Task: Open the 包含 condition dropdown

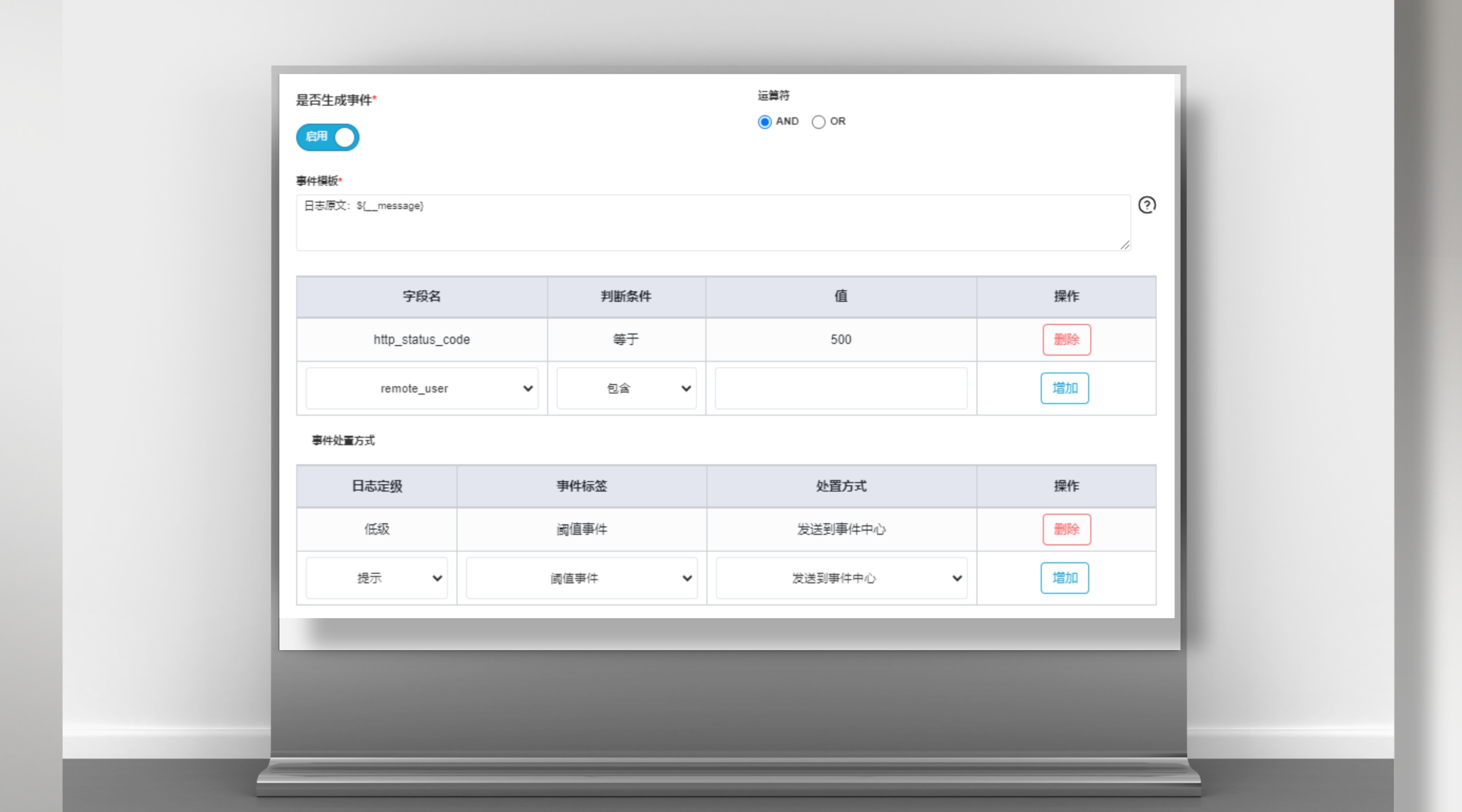Action: pyautogui.click(x=626, y=389)
